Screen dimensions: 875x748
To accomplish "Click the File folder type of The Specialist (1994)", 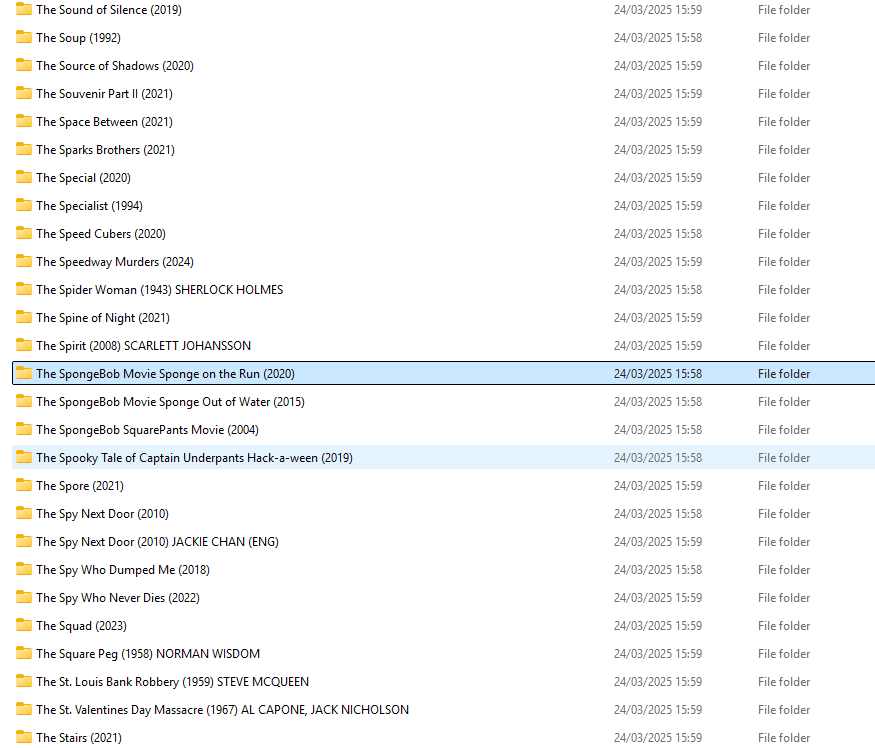I will coord(784,206).
